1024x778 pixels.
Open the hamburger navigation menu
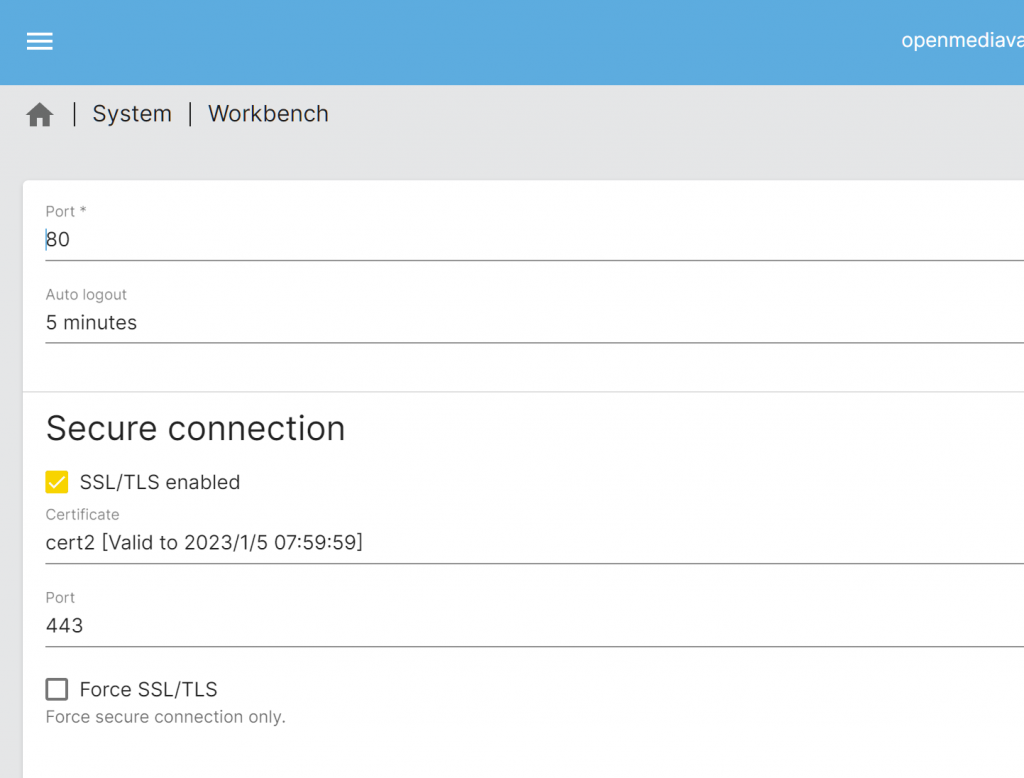tap(40, 41)
